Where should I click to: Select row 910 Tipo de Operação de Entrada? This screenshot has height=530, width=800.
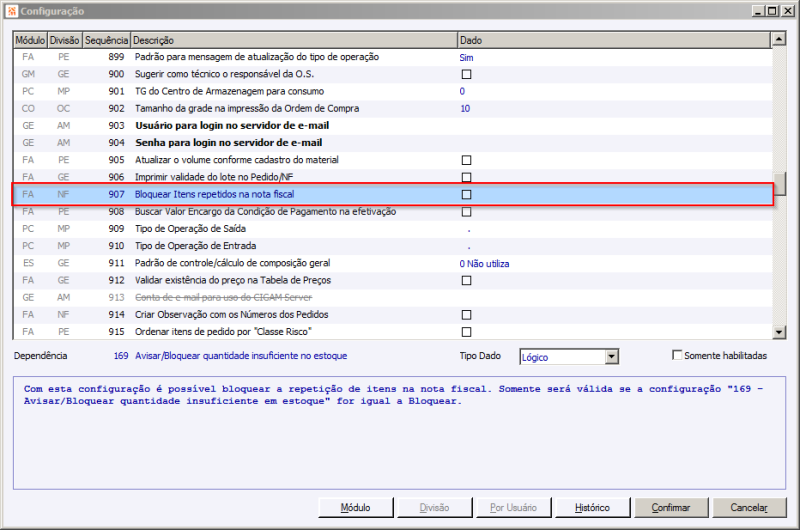[392, 246]
